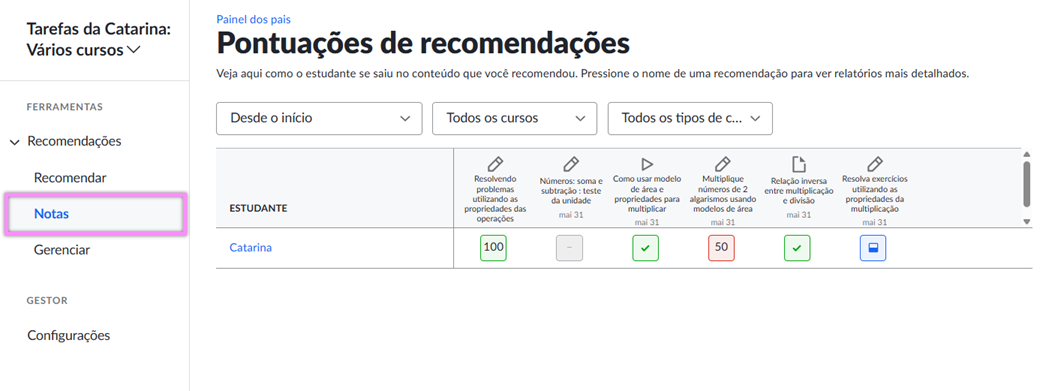Open the Todos os tipos de content dropdown
The image size is (1058, 391).
tap(690, 118)
